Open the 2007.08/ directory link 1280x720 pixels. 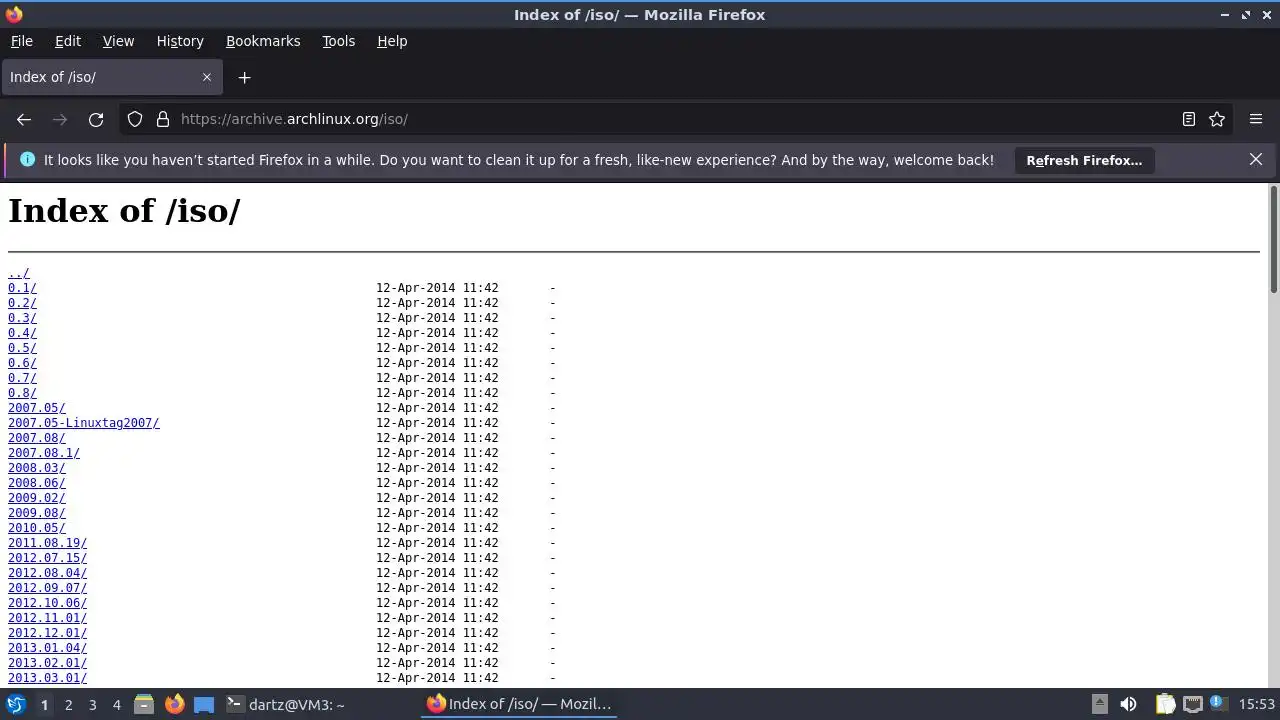[37, 438]
